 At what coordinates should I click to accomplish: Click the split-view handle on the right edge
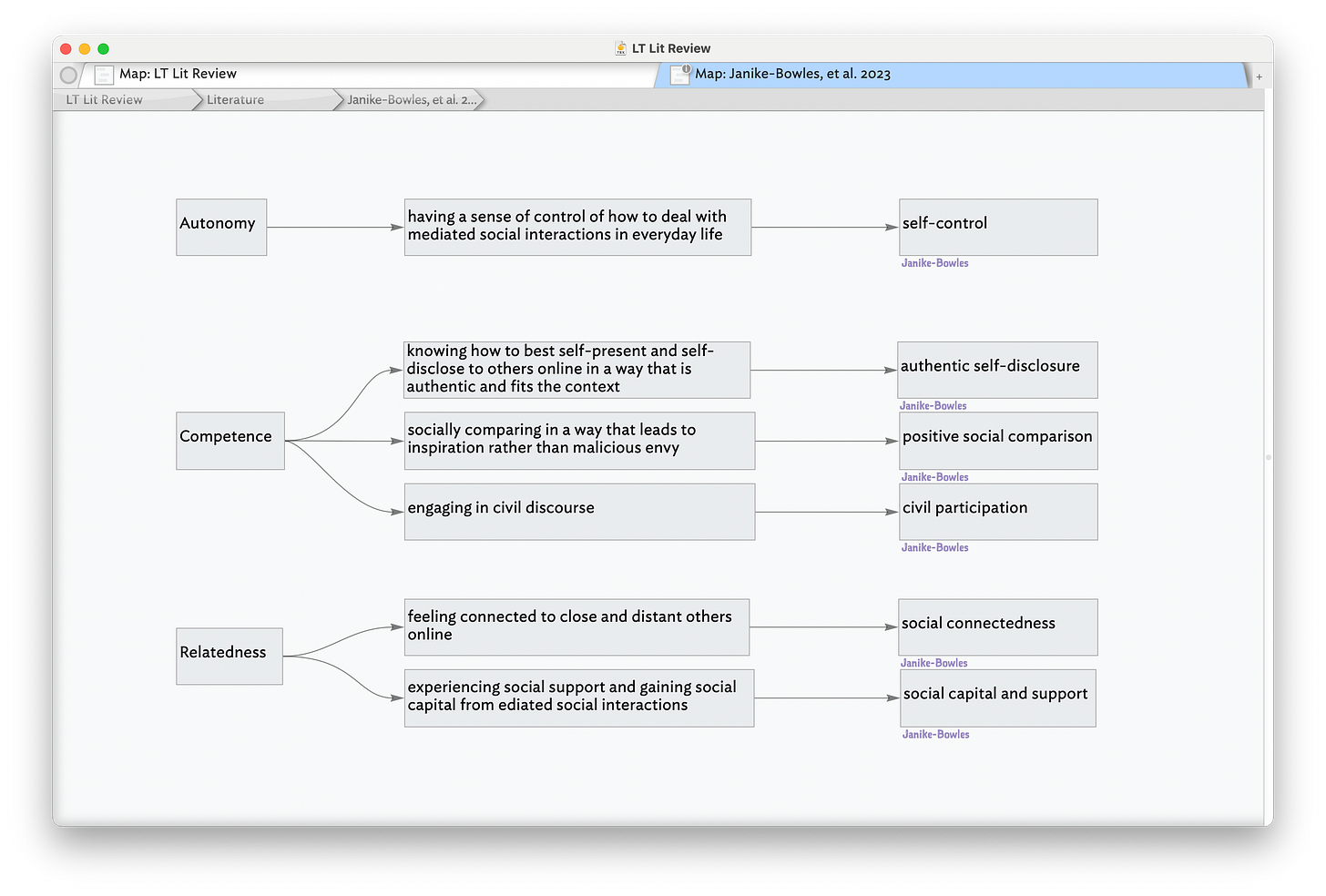[x=1268, y=457]
